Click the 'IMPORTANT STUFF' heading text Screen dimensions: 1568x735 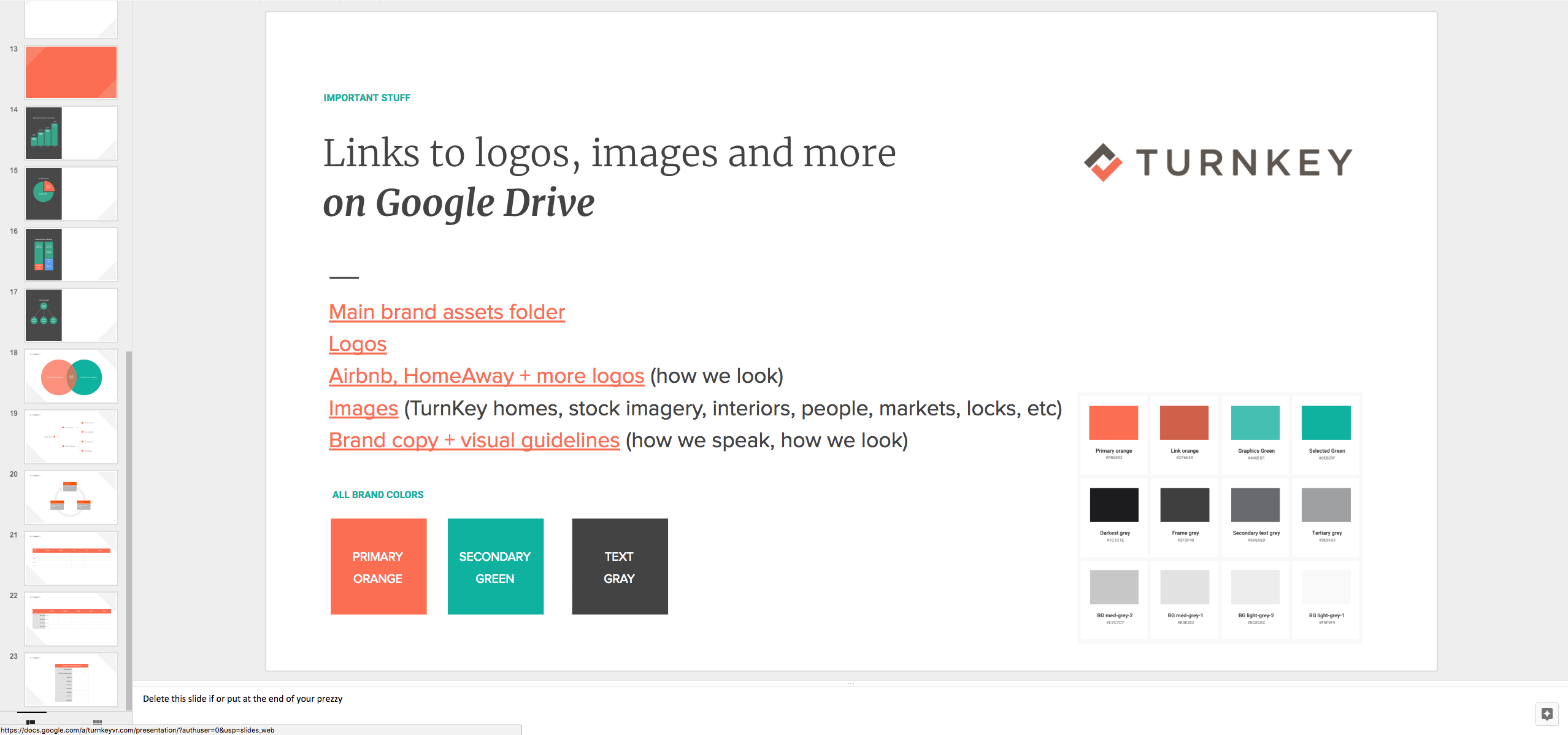click(x=367, y=98)
